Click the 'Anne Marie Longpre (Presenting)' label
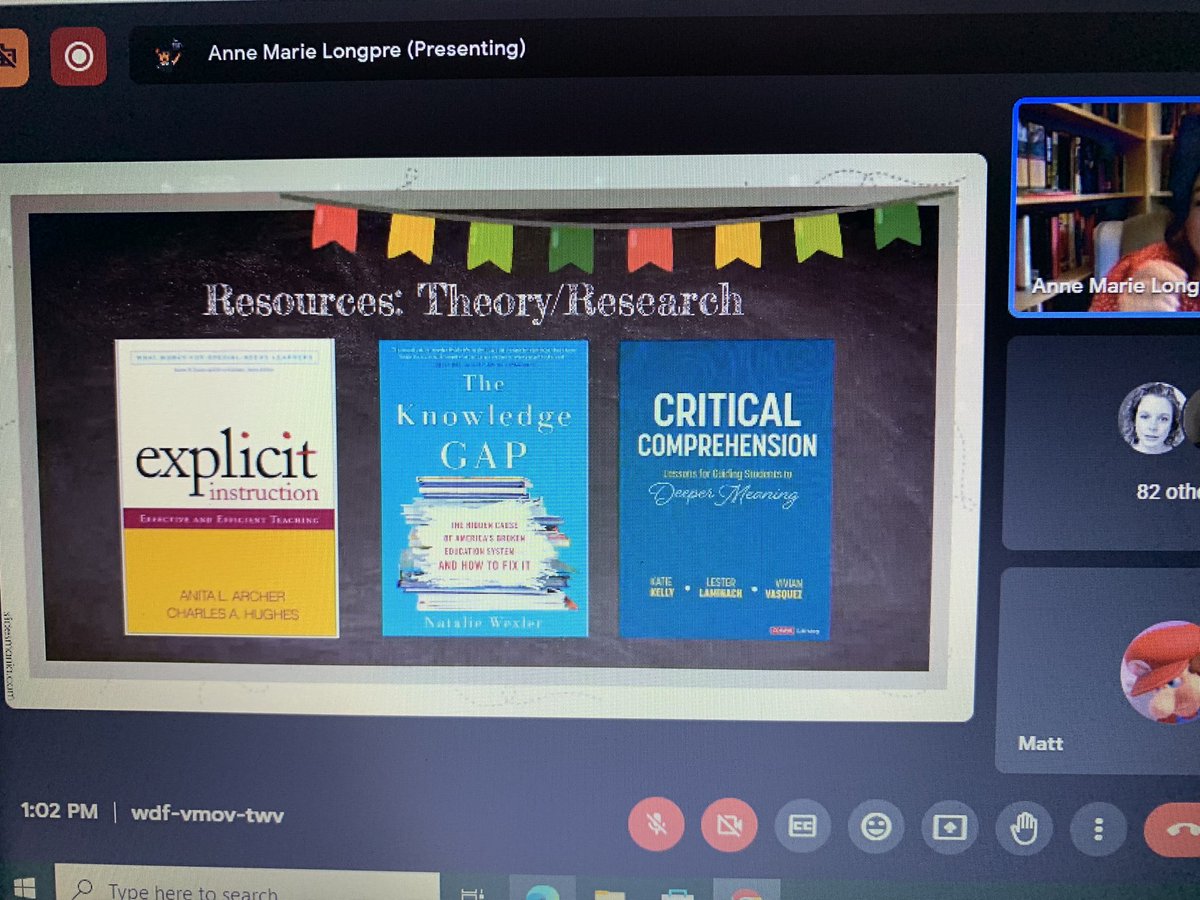 click(x=366, y=50)
